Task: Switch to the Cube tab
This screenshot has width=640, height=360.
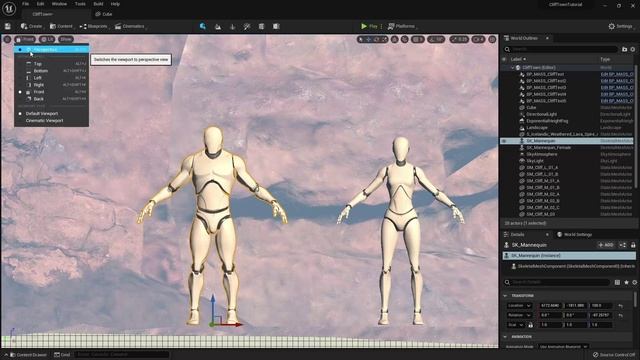Action: pyautogui.click(x=104, y=14)
